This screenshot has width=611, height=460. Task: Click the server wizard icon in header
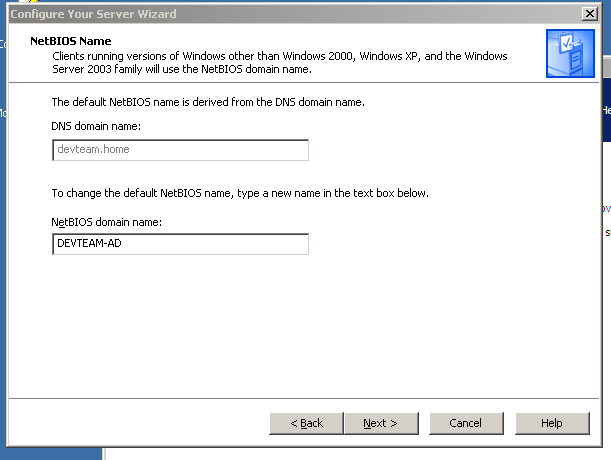pyautogui.click(x=570, y=53)
